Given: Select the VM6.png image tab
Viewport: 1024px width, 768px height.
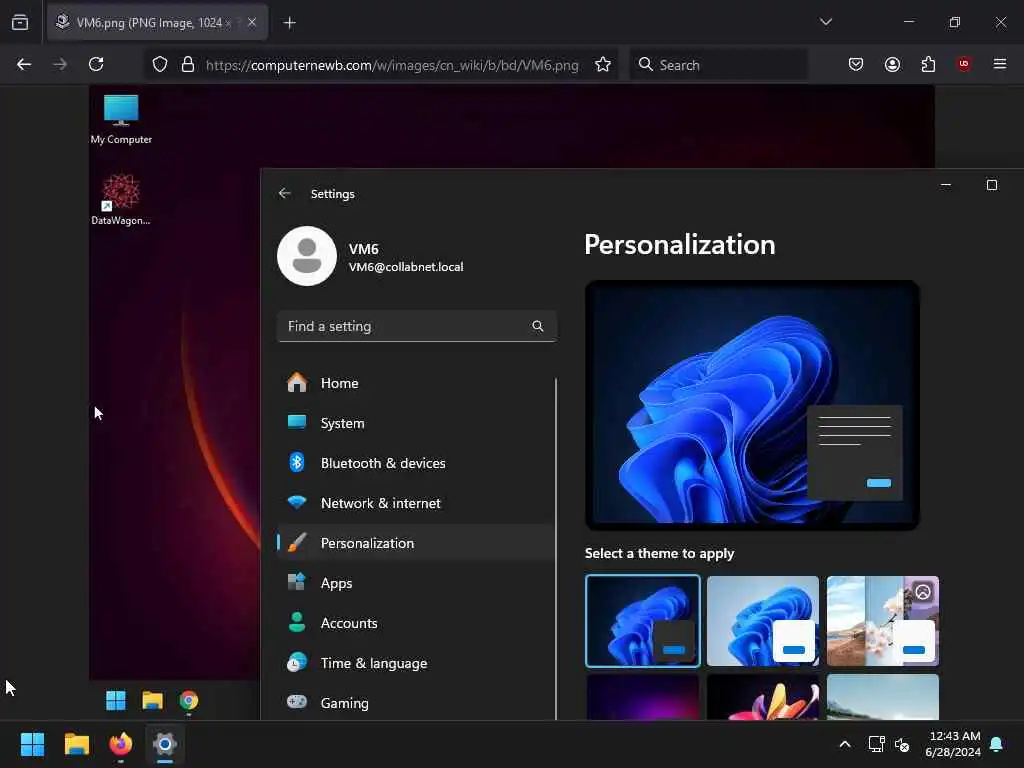Looking at the screenshot, I should coord(157,23).
